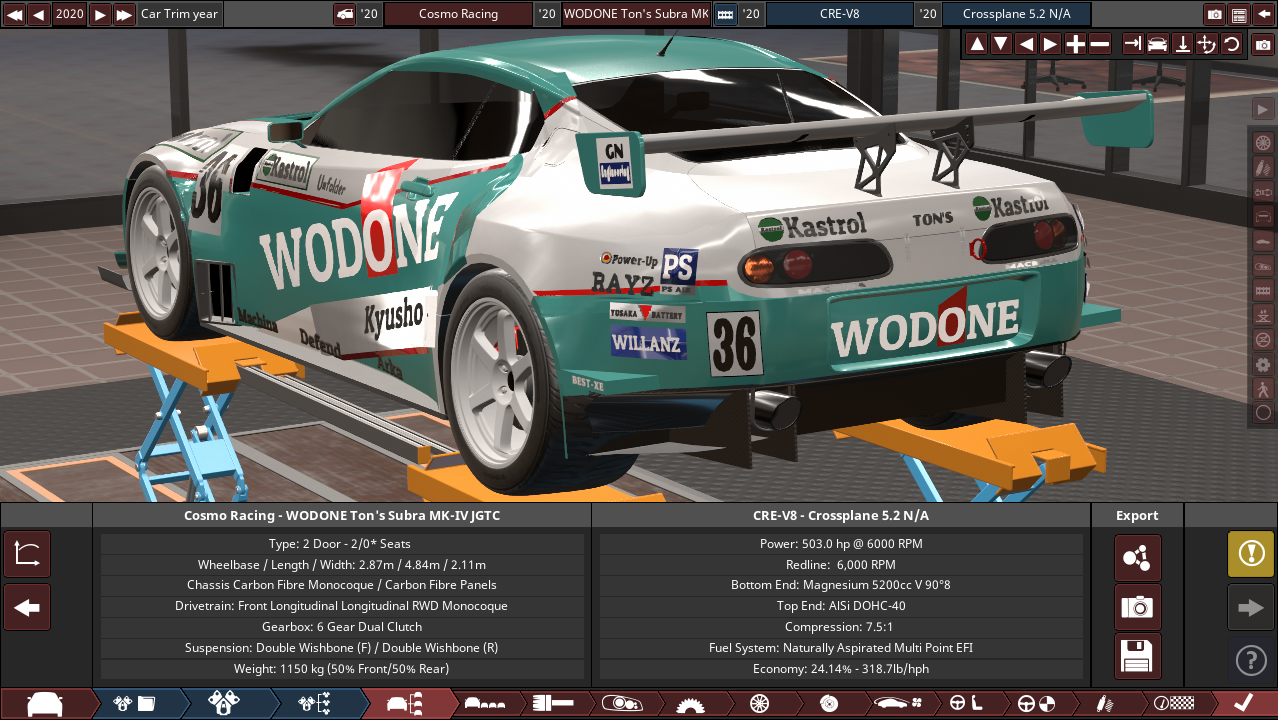Select the Crossplane 5.2 N/A variant field
This screenshot has width=1278, height=720.
[x=1016, y=14]
